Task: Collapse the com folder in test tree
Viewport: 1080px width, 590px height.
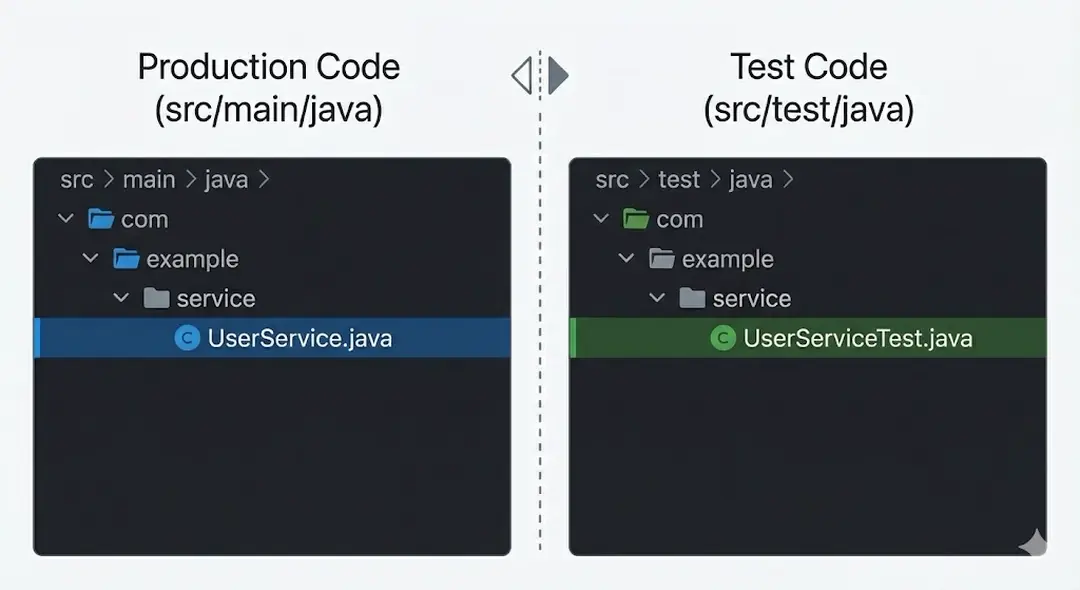Action: click(x=601, y=219)
